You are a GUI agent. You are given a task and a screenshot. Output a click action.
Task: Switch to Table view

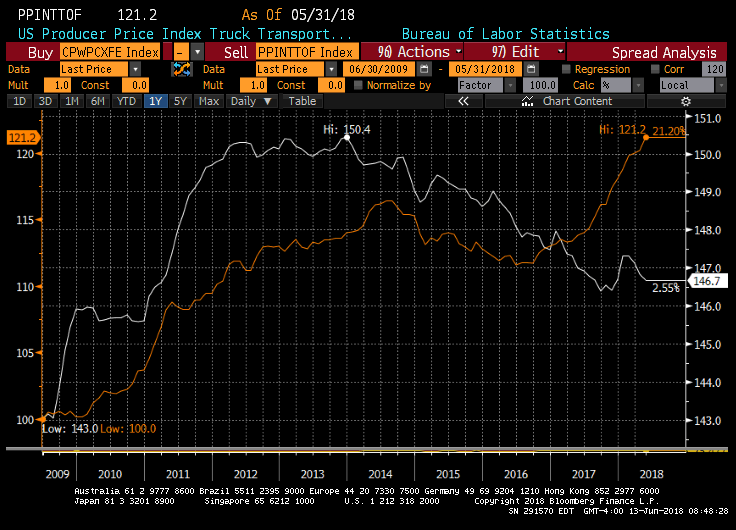click(302, 101)
